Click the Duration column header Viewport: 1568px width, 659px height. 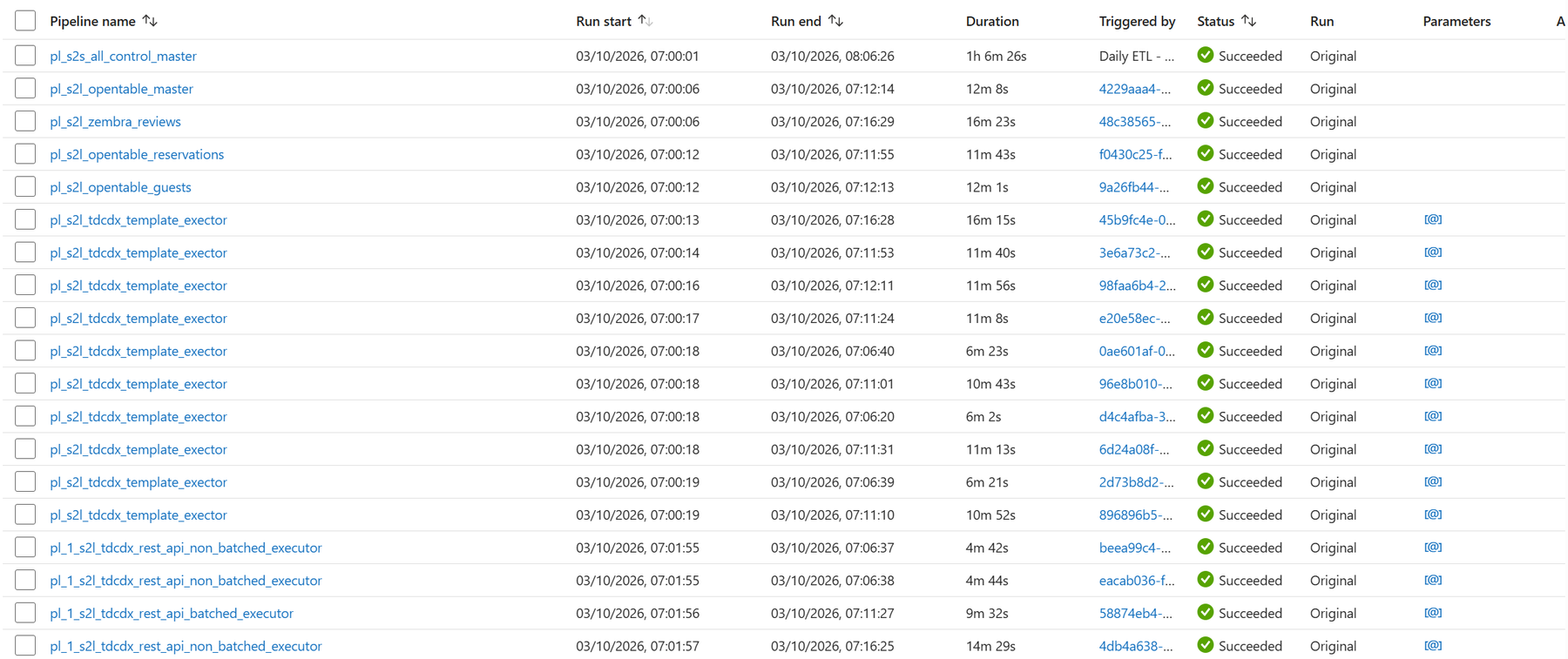coord(992,21)
